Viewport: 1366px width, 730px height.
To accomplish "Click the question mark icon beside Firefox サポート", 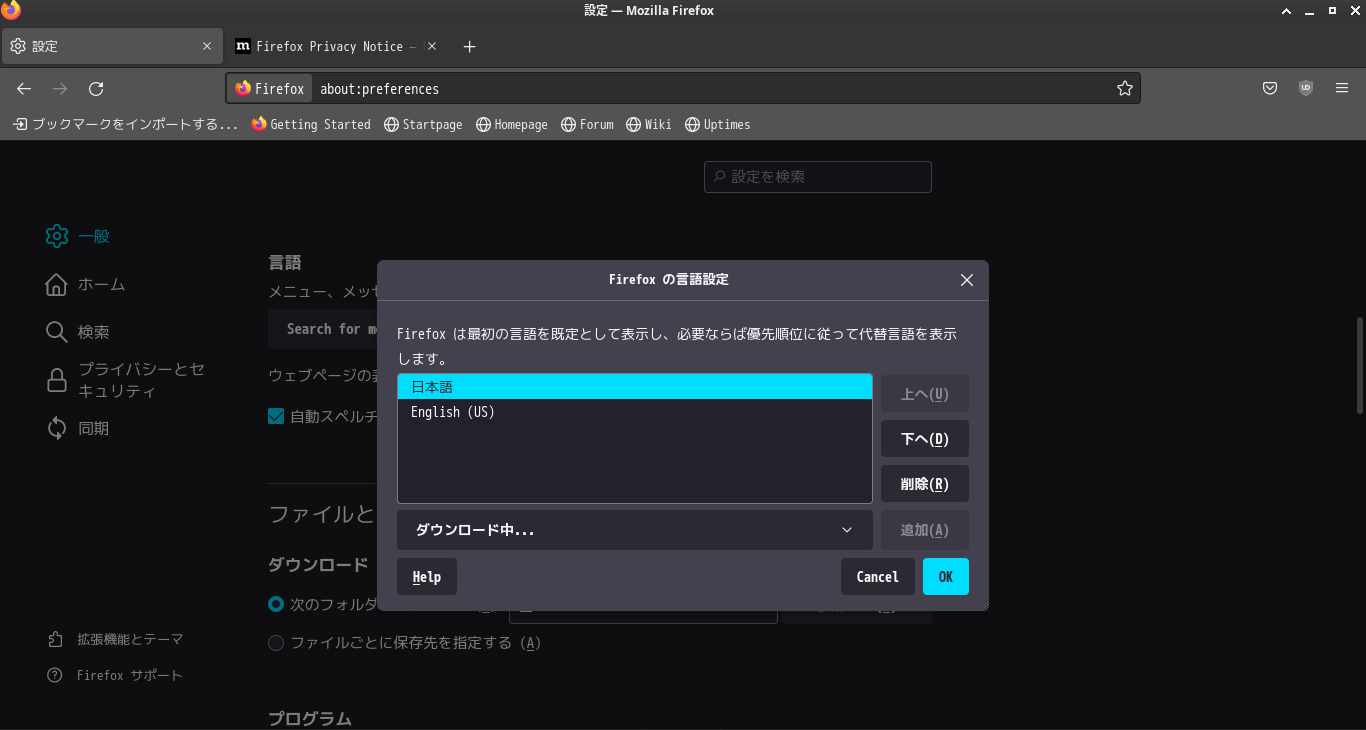I will click(55, 675).
